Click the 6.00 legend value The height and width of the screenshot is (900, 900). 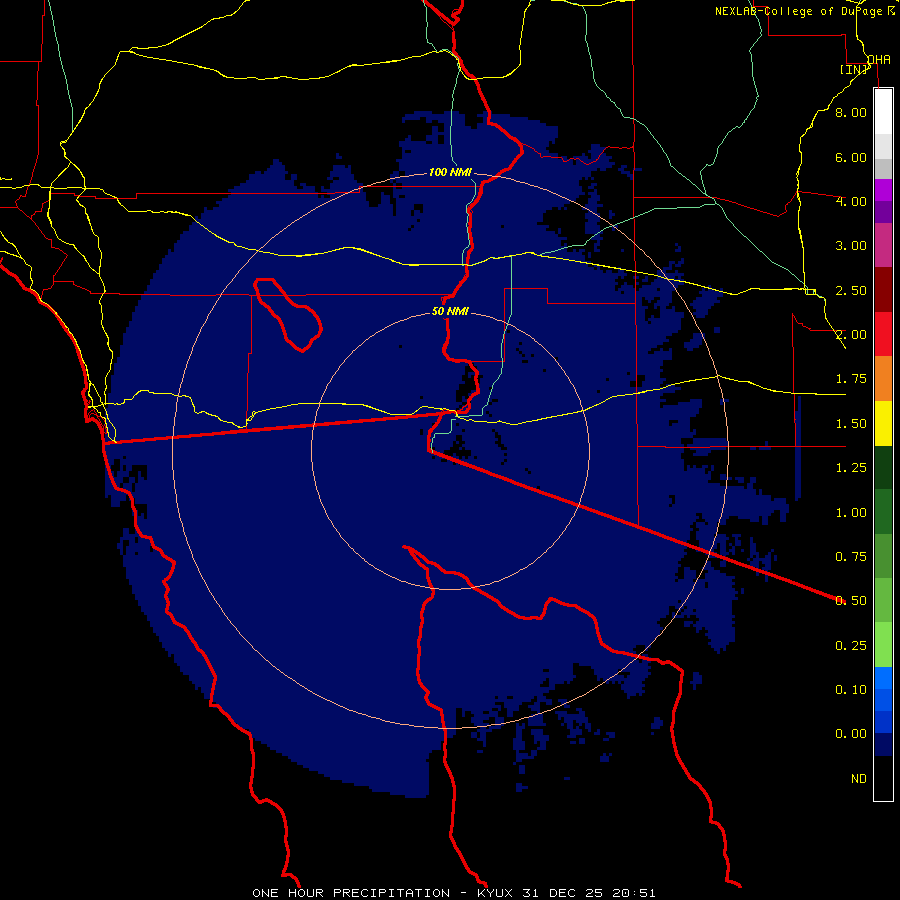[x=851, y=157]
